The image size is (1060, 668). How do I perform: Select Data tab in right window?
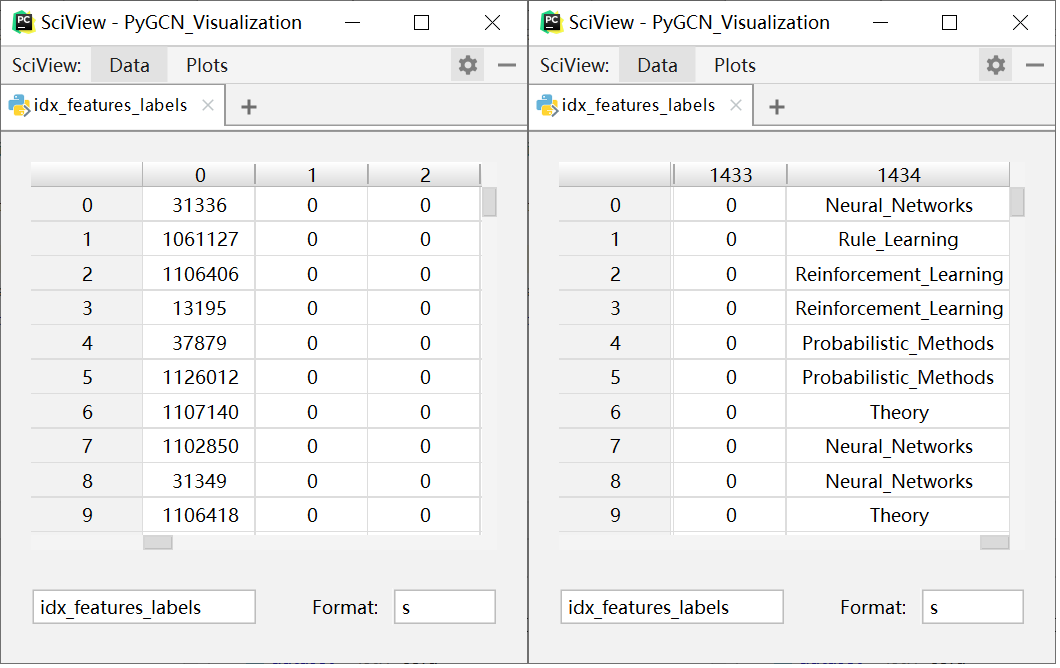coord(657,66)
